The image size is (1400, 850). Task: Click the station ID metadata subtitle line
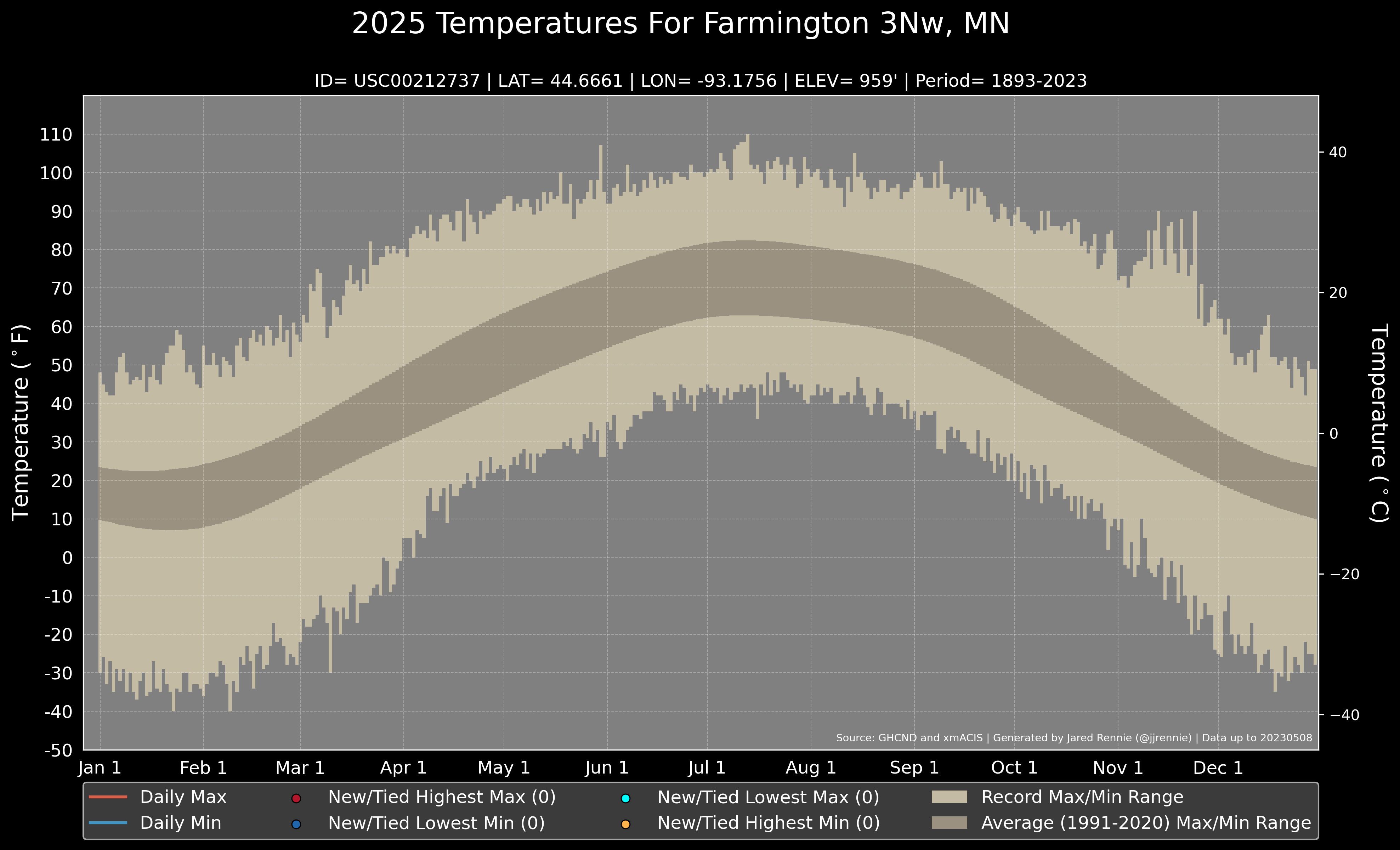[x=701, y=81]
